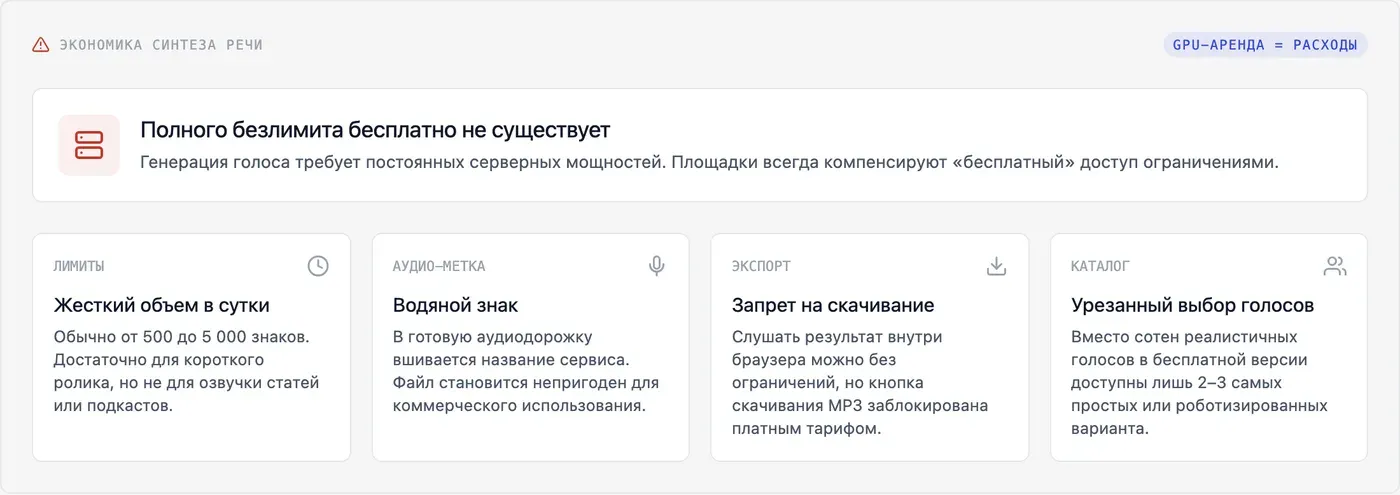Click the clock icon on Лимиты card
This screenshot has width=1400, height=495.
[x=318, y=266]
